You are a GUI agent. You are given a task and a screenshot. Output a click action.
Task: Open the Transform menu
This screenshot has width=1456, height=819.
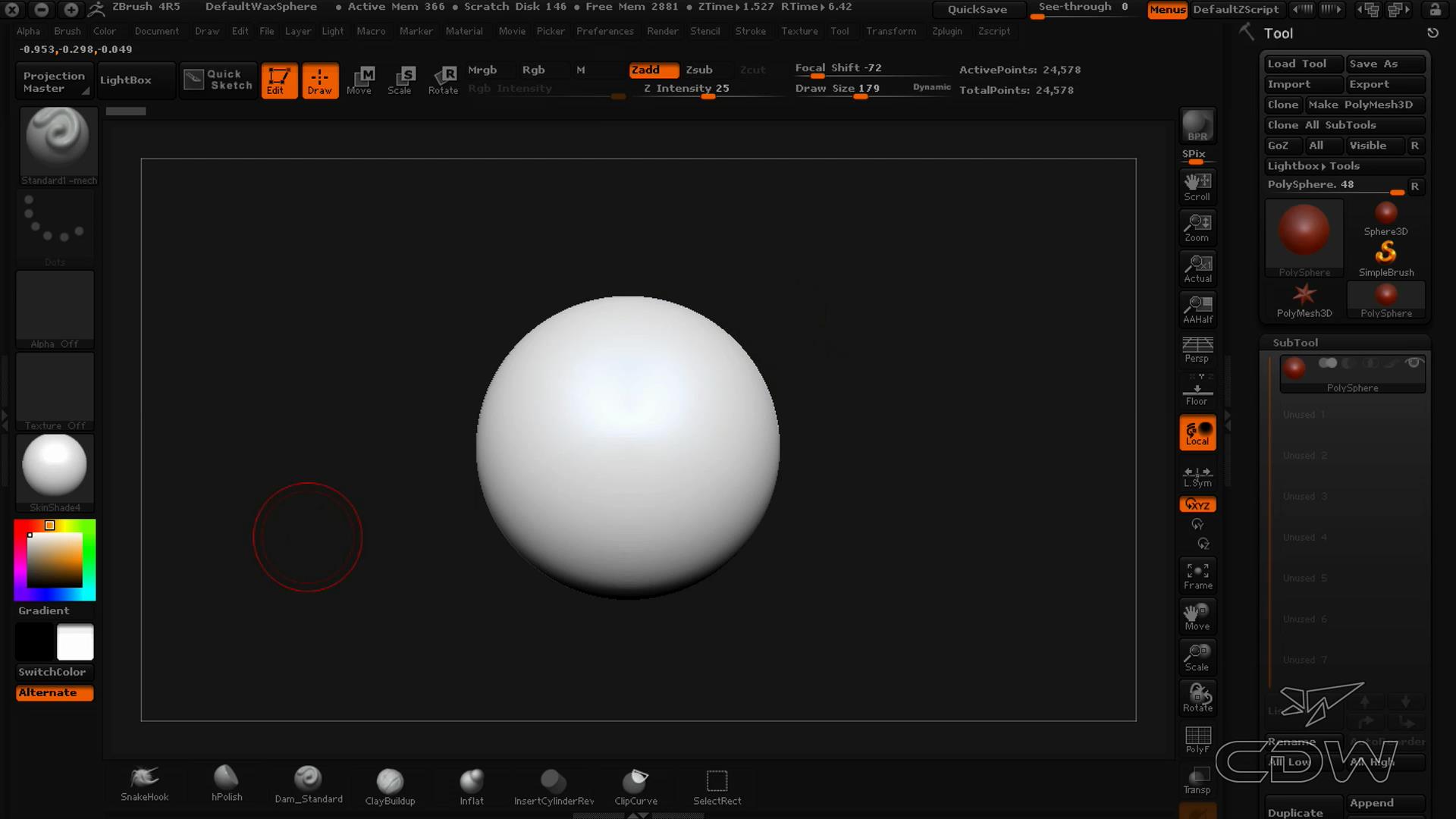[890, 31]
